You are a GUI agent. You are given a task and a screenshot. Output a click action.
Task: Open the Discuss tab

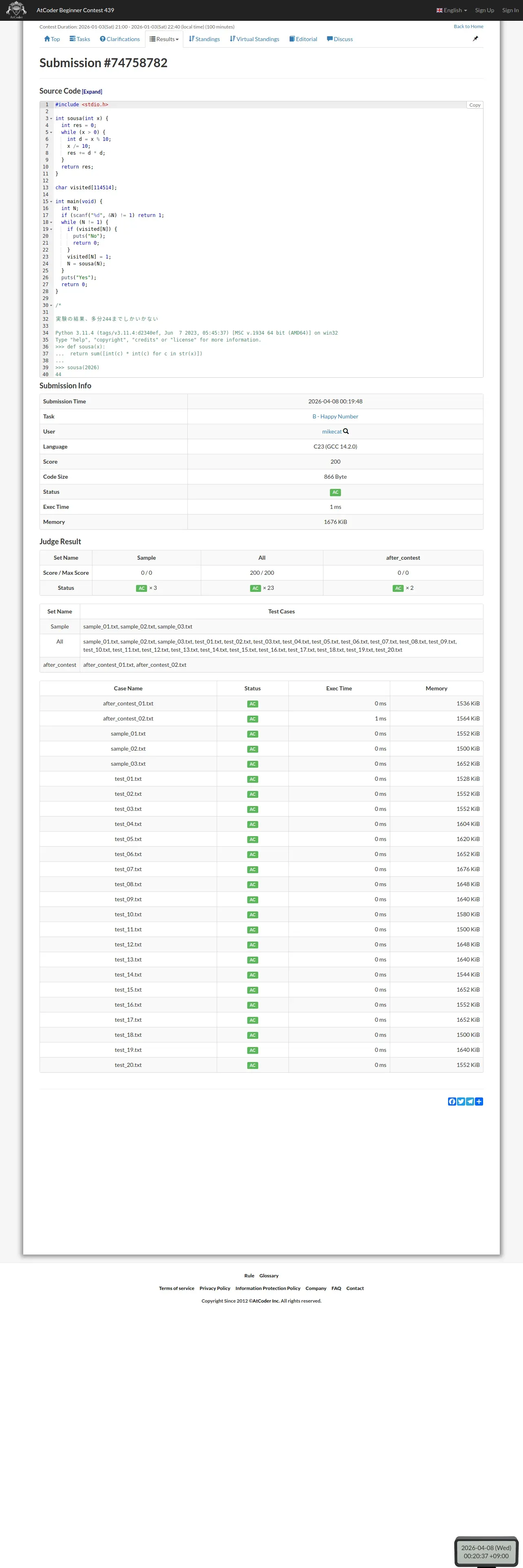[x=340, y=39]
